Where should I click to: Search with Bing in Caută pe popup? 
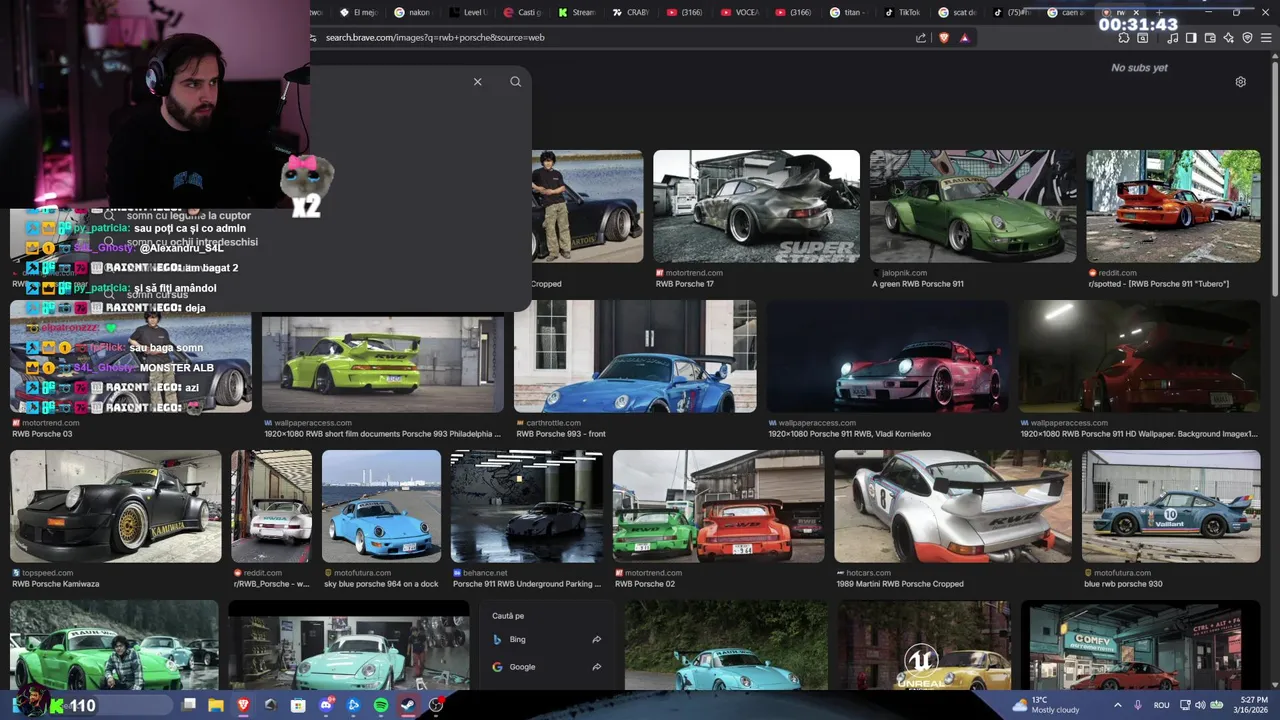547,639
